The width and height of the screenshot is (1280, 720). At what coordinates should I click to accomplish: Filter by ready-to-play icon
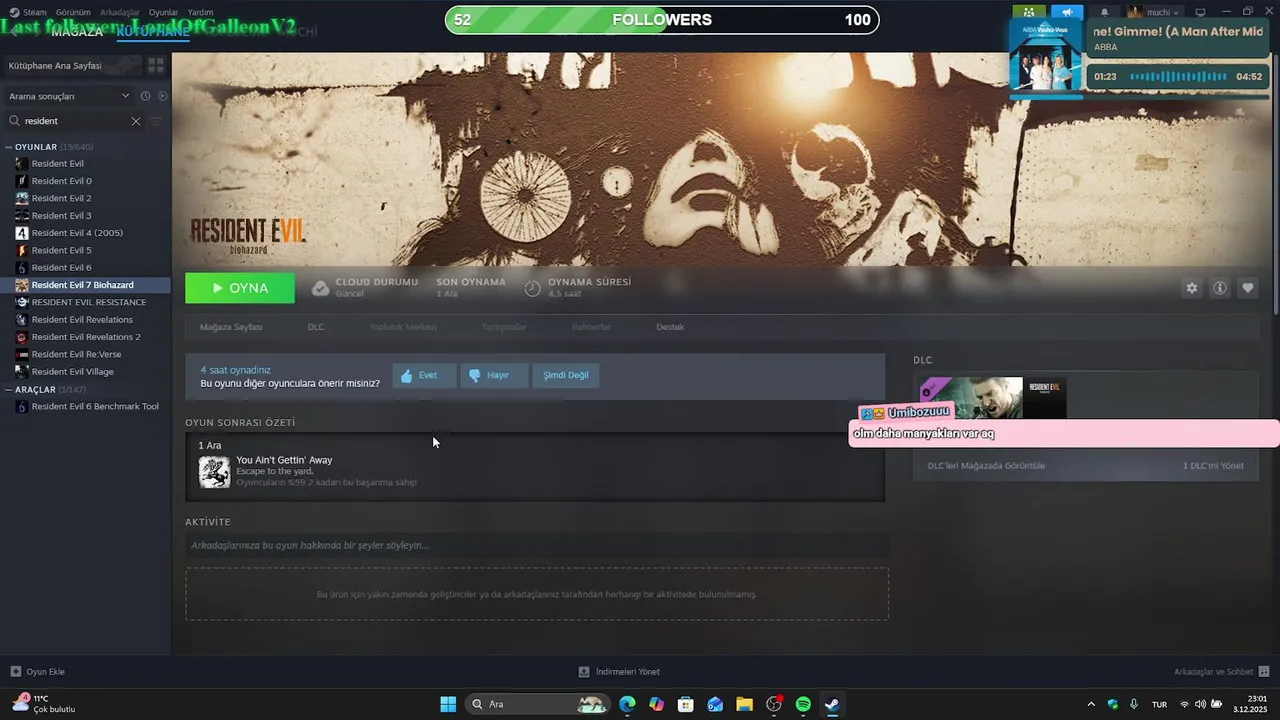tap(162, 96)
